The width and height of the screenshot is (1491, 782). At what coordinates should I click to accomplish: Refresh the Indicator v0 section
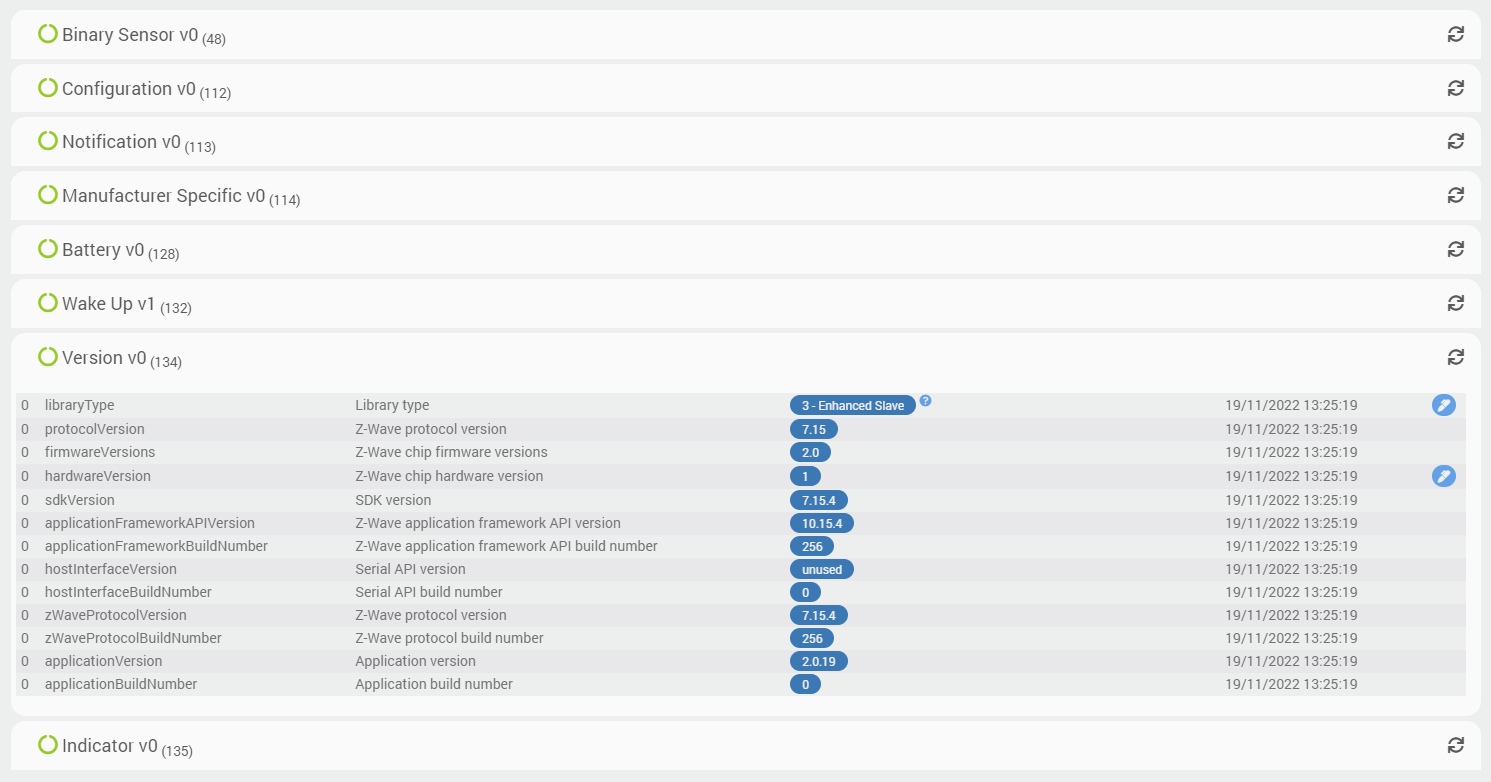click(x=1455, y=745)
